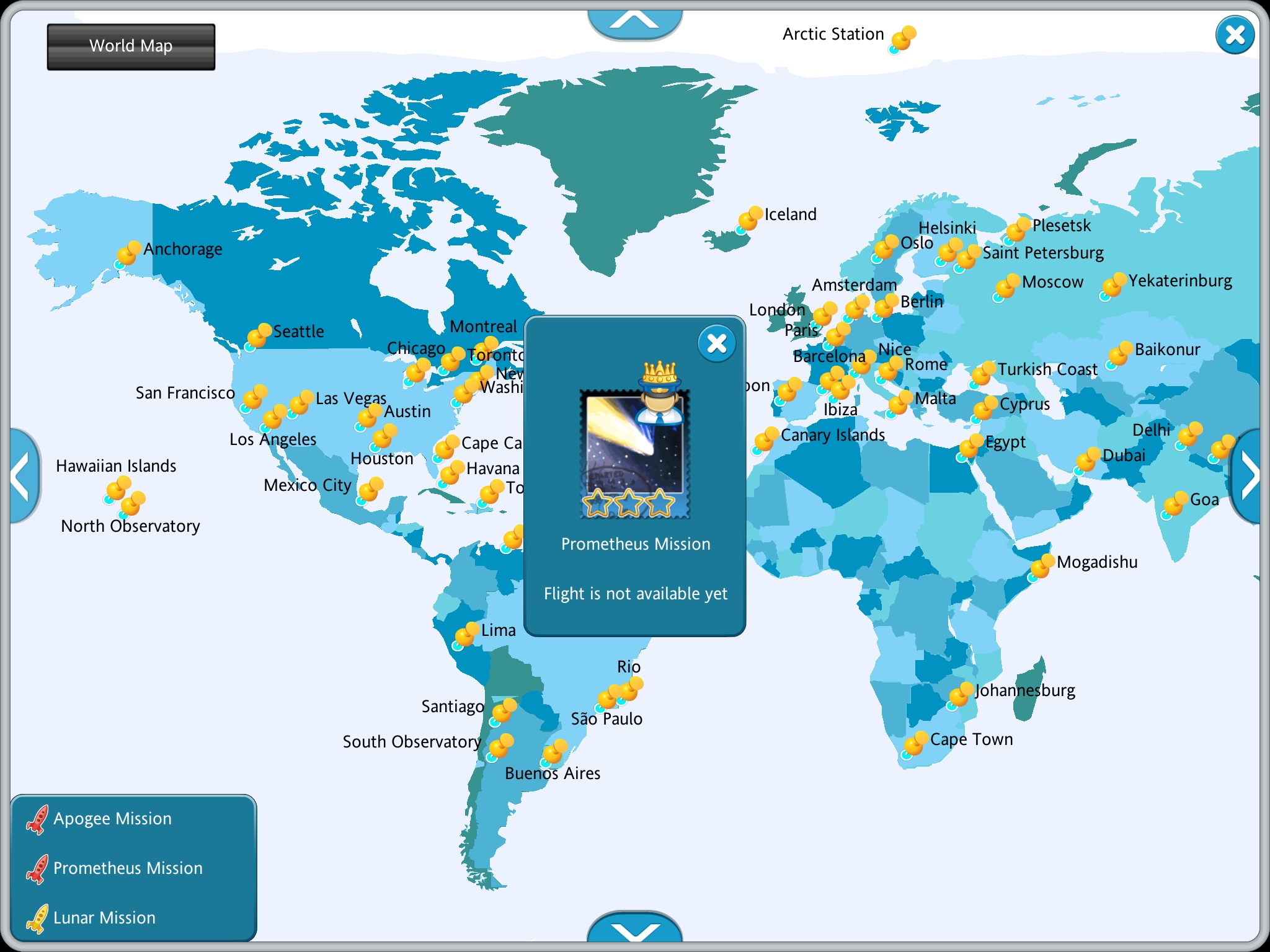1270x952 pixels.
Task: Choose Lunar Mission from mission list
Action: [104, 918]
